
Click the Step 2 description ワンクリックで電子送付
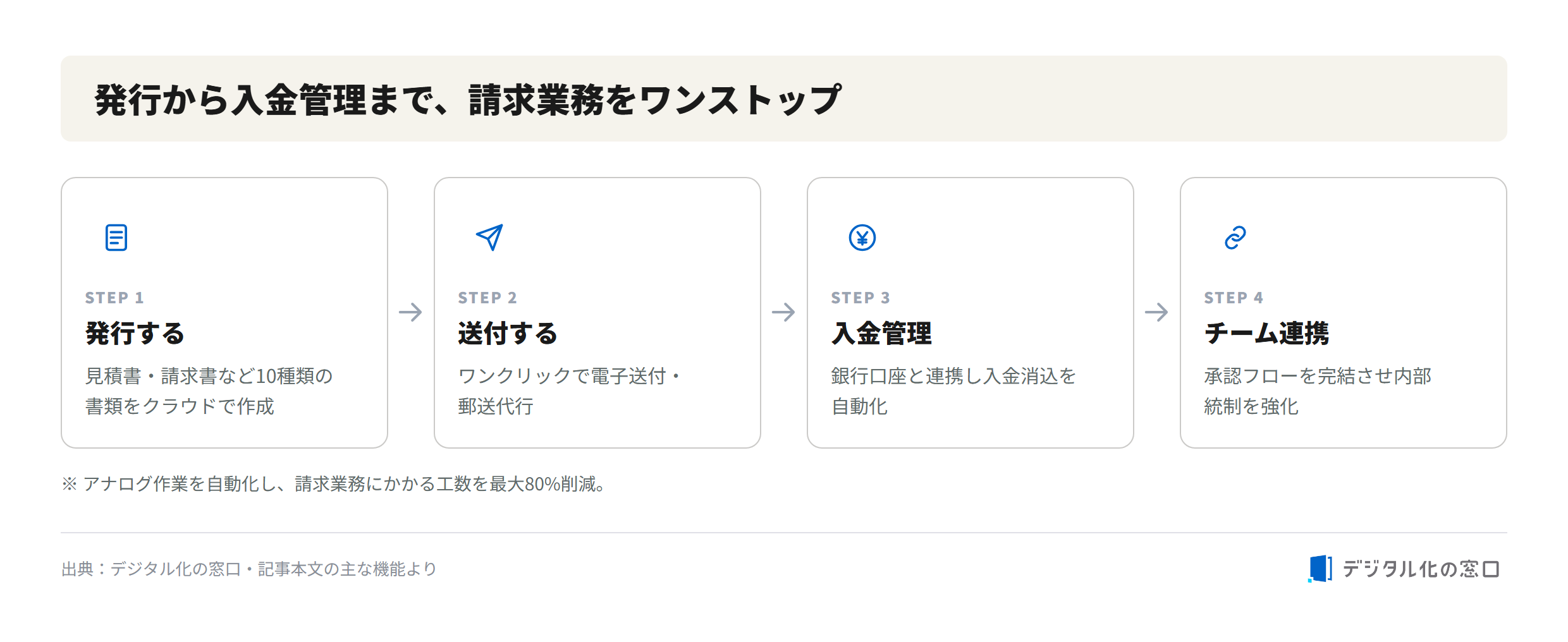(570, 391)
